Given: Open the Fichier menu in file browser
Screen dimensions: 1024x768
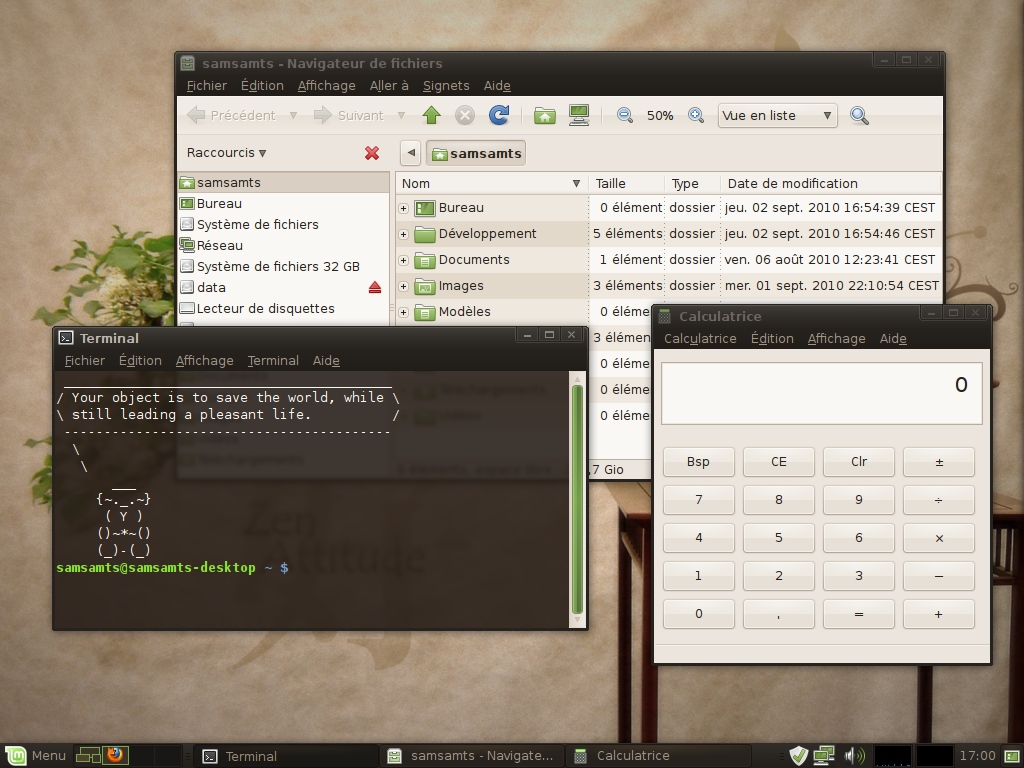Looking at the screenshot, I should click(x=206, y=86).
